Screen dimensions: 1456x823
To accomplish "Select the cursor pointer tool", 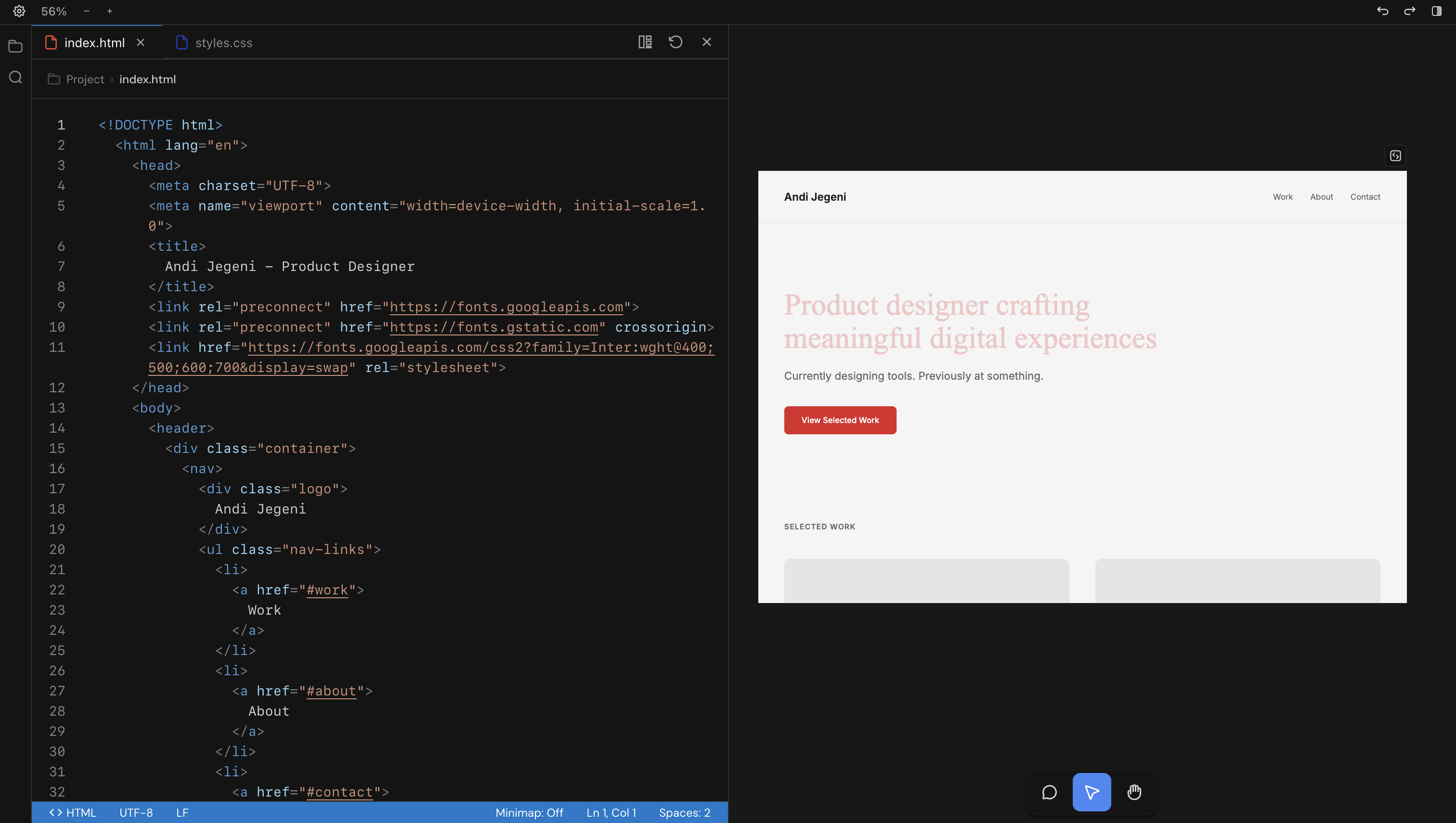I will (x=1092, y=792).
